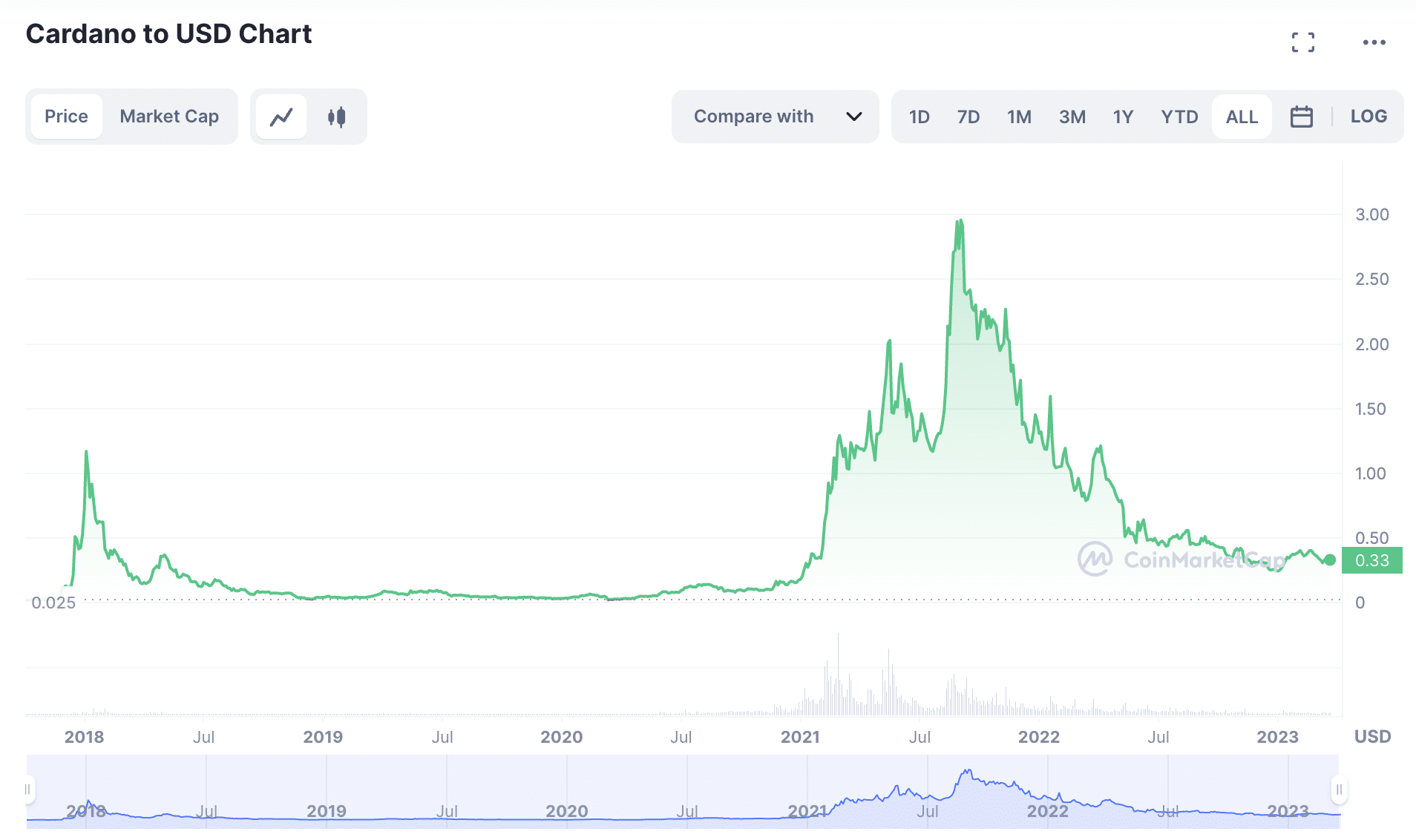The image size is (1416, 840).
Task: Select the 1D time range
Action: tap(919, 117)
